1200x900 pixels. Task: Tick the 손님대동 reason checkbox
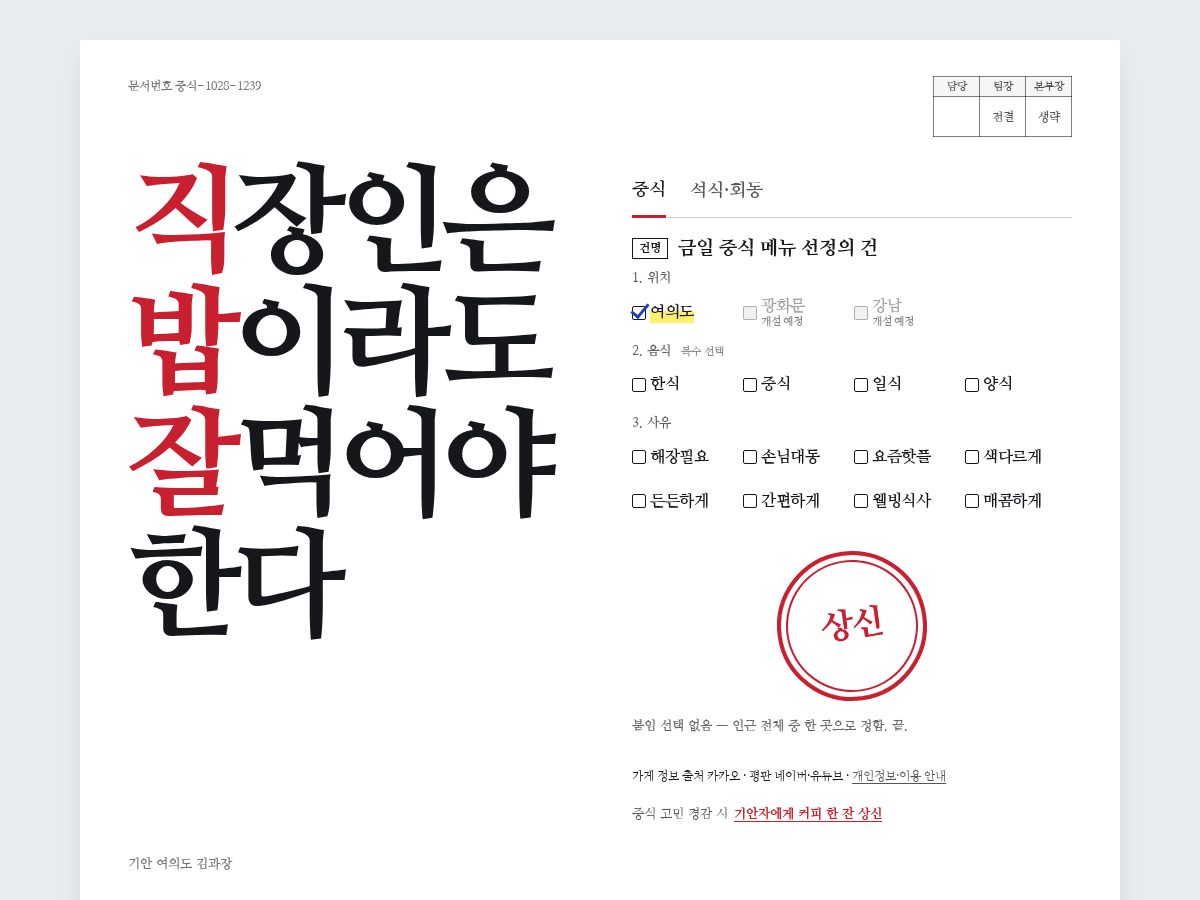click(x=750, y=457)
